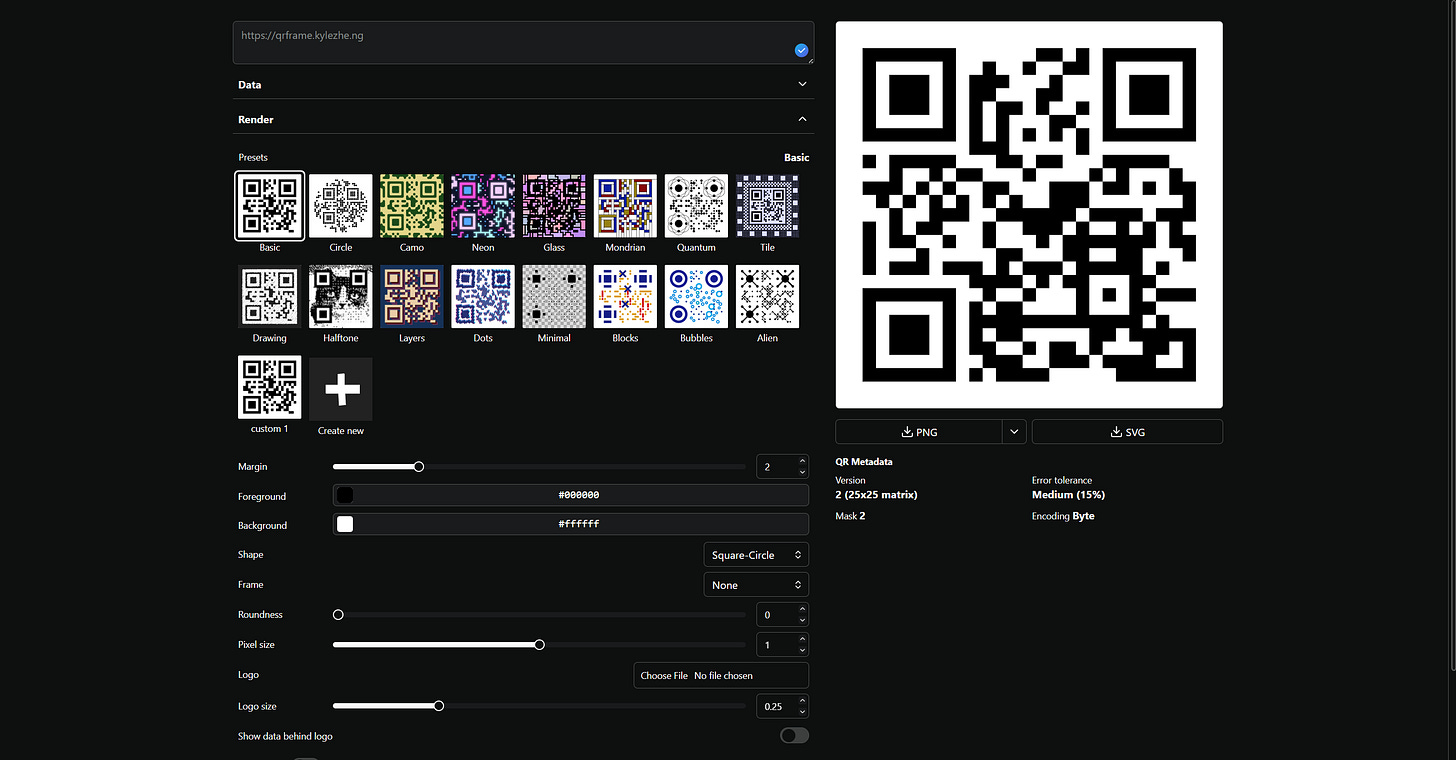Click the "QR Metadata" heading
Image resolution: width=1456 pixels, height=760 pixels.
click(x=864, y=462)
